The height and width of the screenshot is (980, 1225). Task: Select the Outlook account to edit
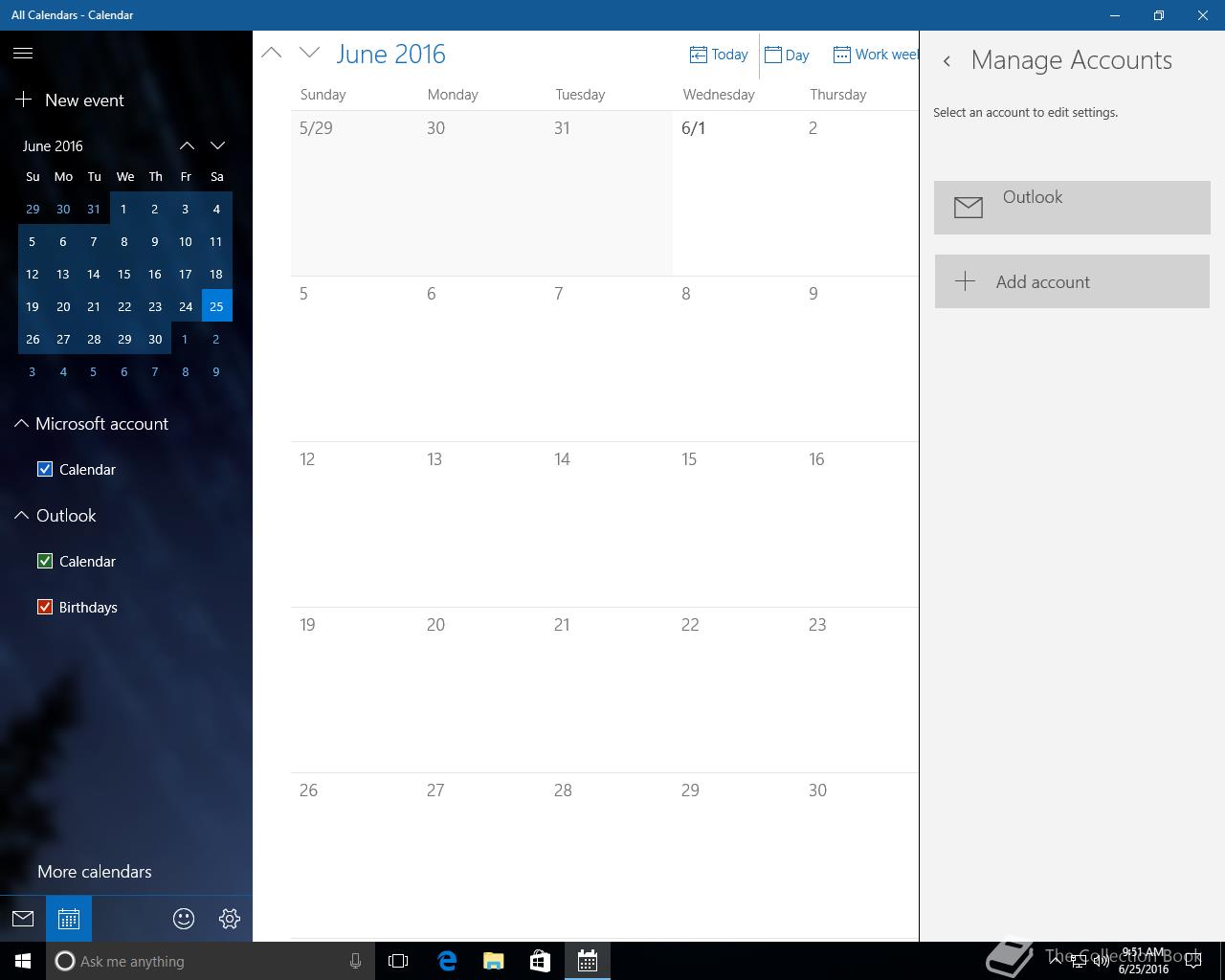pos(1072,207)
